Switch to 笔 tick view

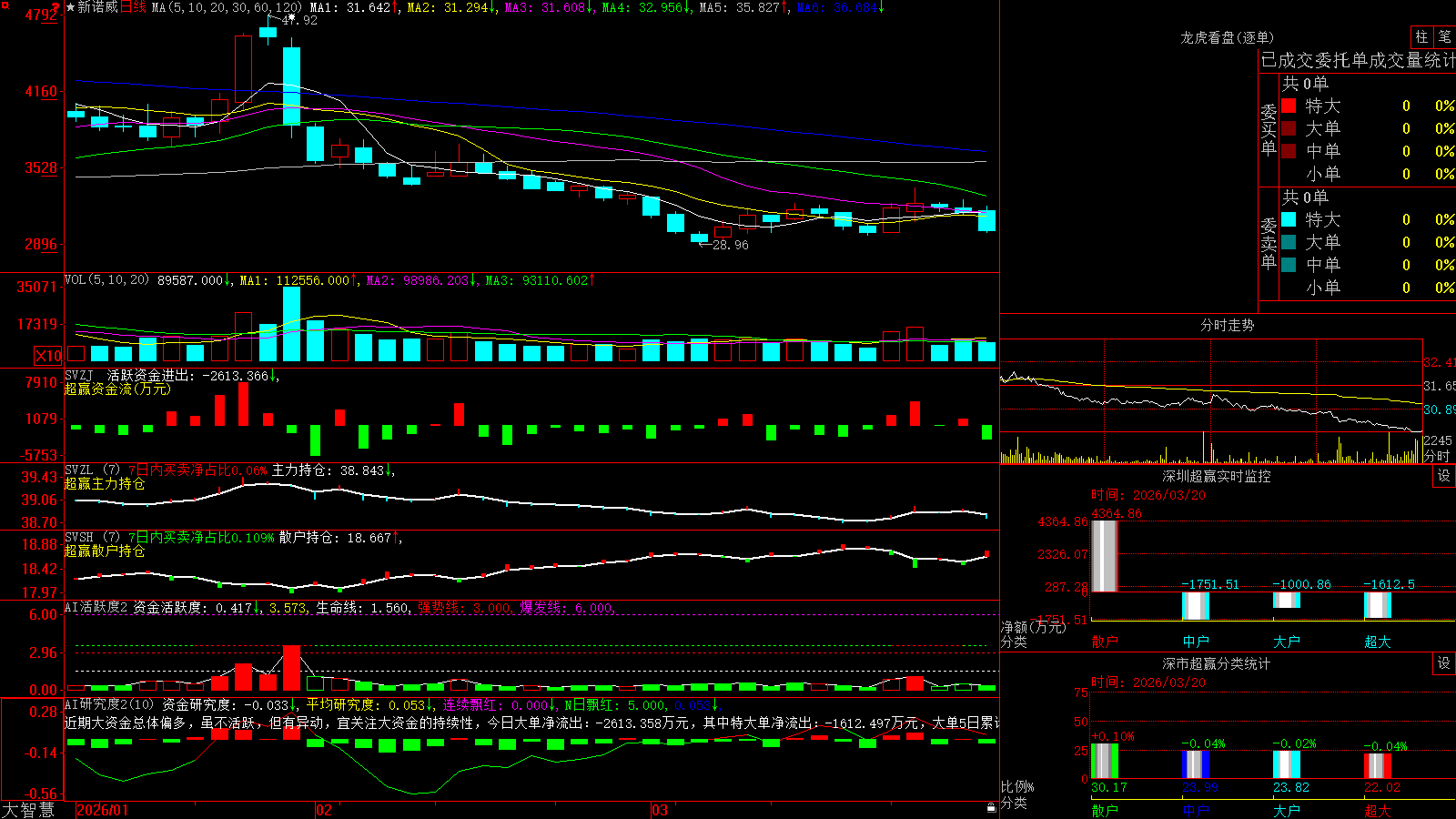tap(1444, 36)
